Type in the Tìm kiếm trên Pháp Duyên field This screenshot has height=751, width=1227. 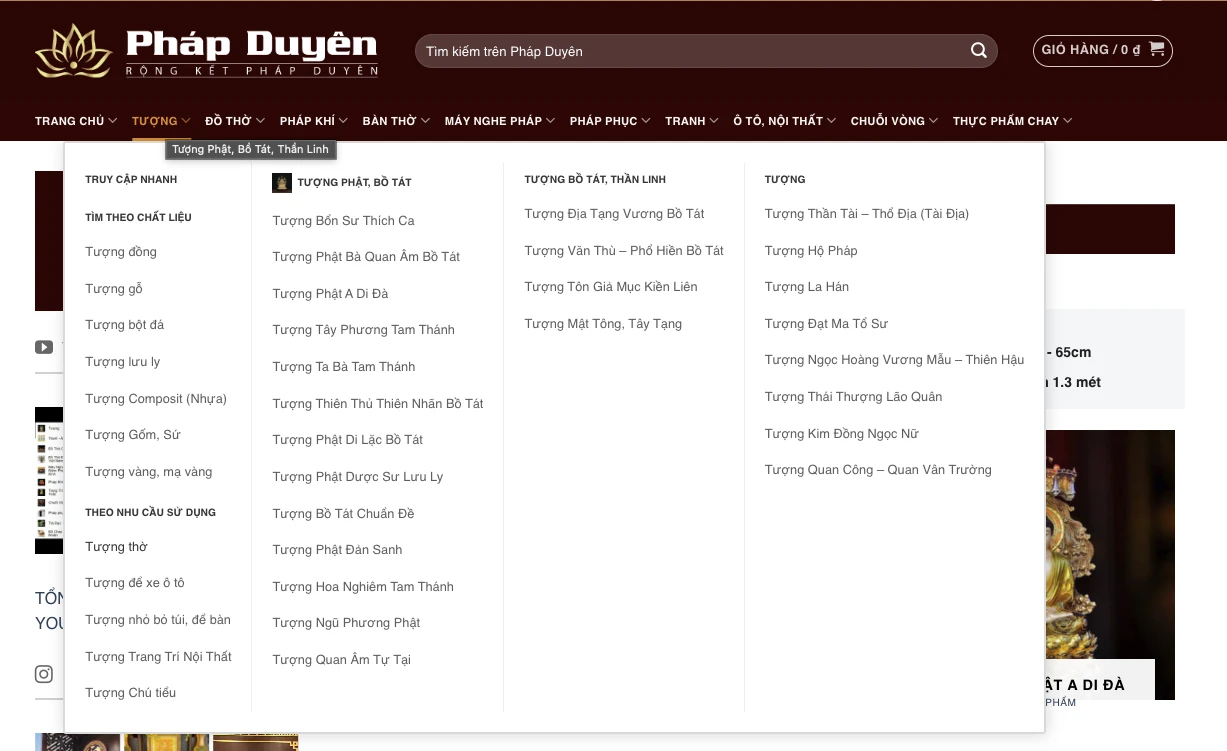690,51
